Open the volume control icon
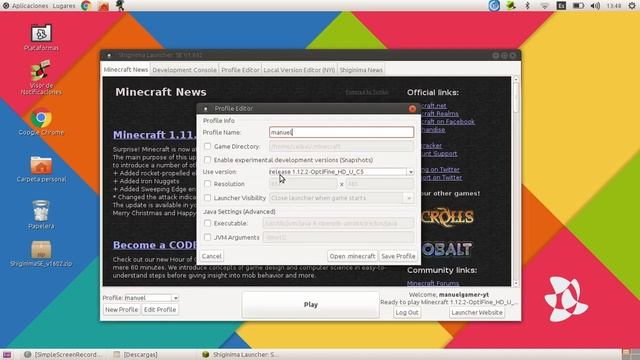This screenshot has height=360, width=640. tap(595, 6)
